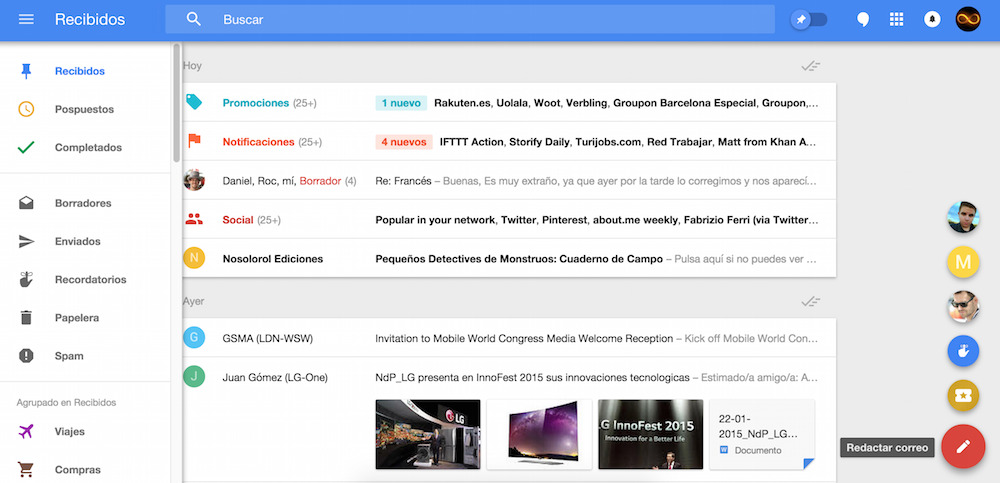Click the Spam warning icon
Screen dimensions: 1000x483
click(x=26, y=355)
